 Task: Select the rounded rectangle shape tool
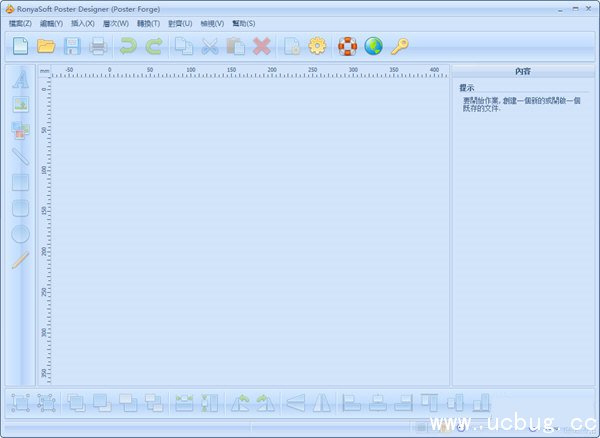(x=20, y=208)
